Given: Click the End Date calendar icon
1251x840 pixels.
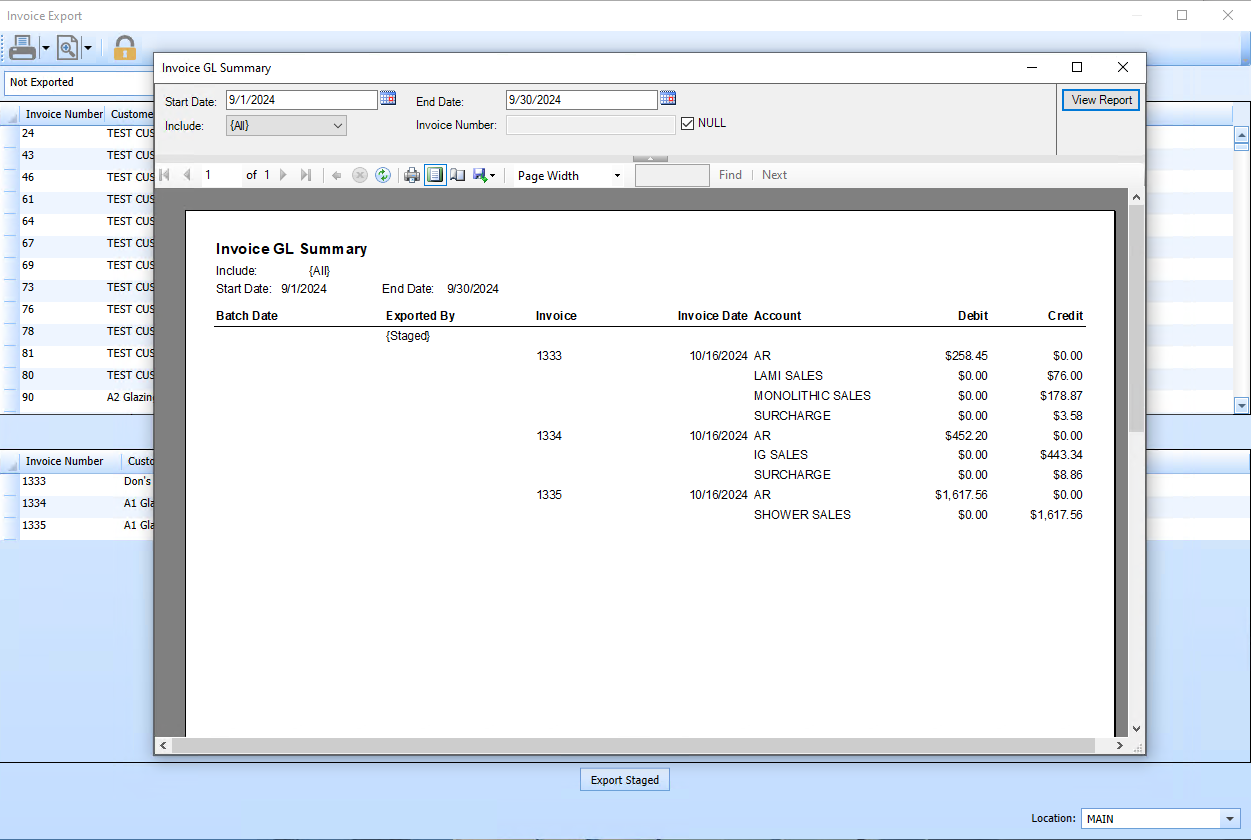Looking at the screenshot, I should point(668,99).
